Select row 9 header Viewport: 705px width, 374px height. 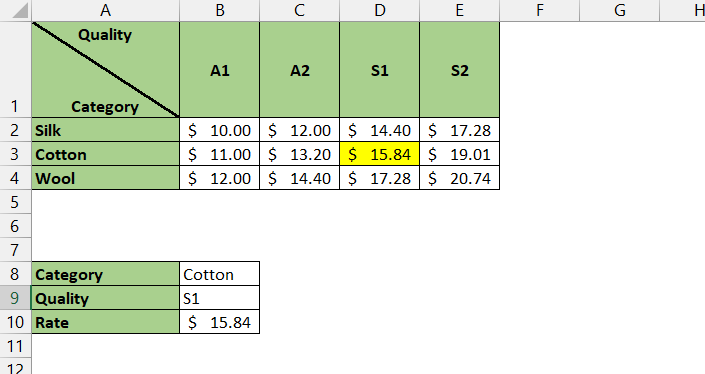(16, 298)
